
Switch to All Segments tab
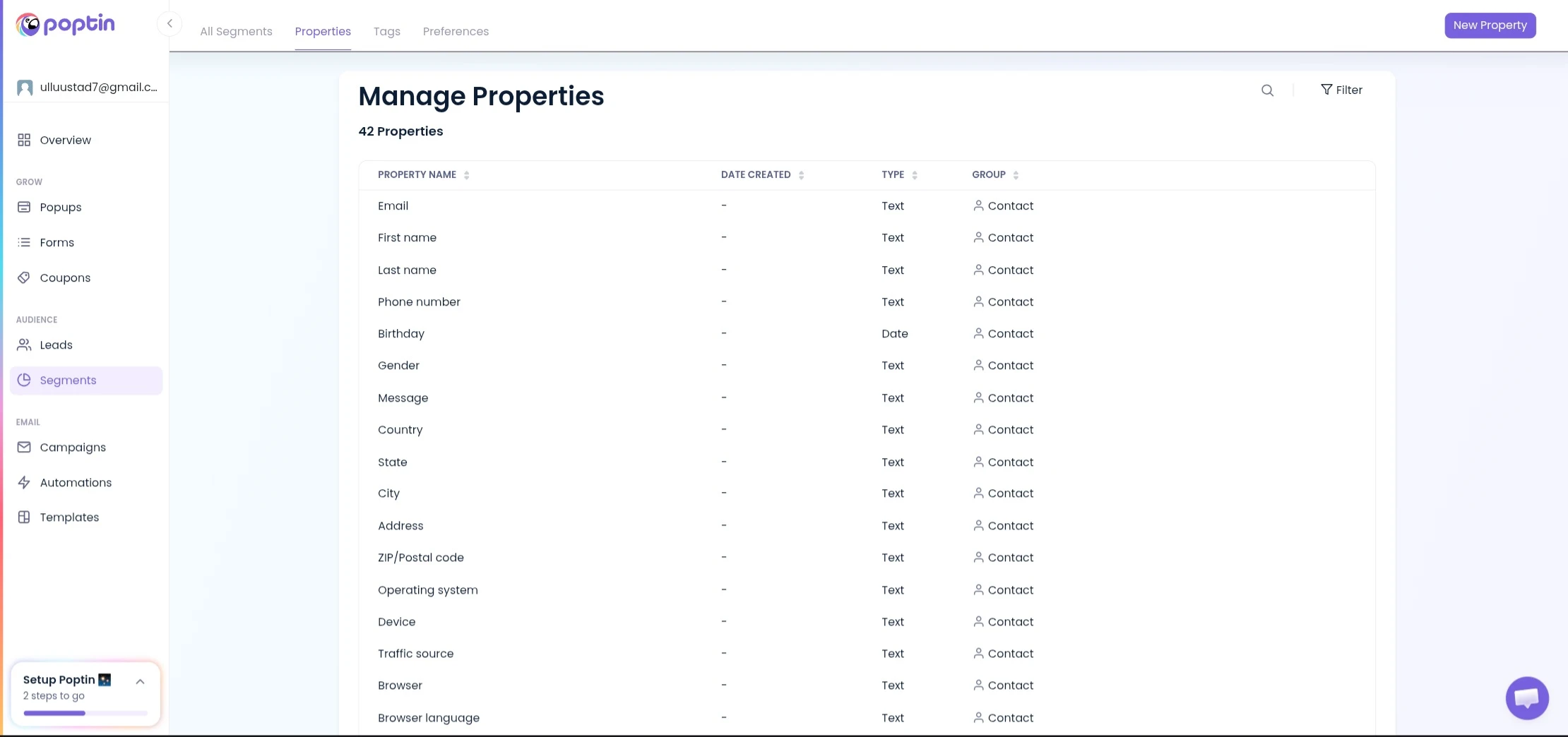click(x=236, y=31)
